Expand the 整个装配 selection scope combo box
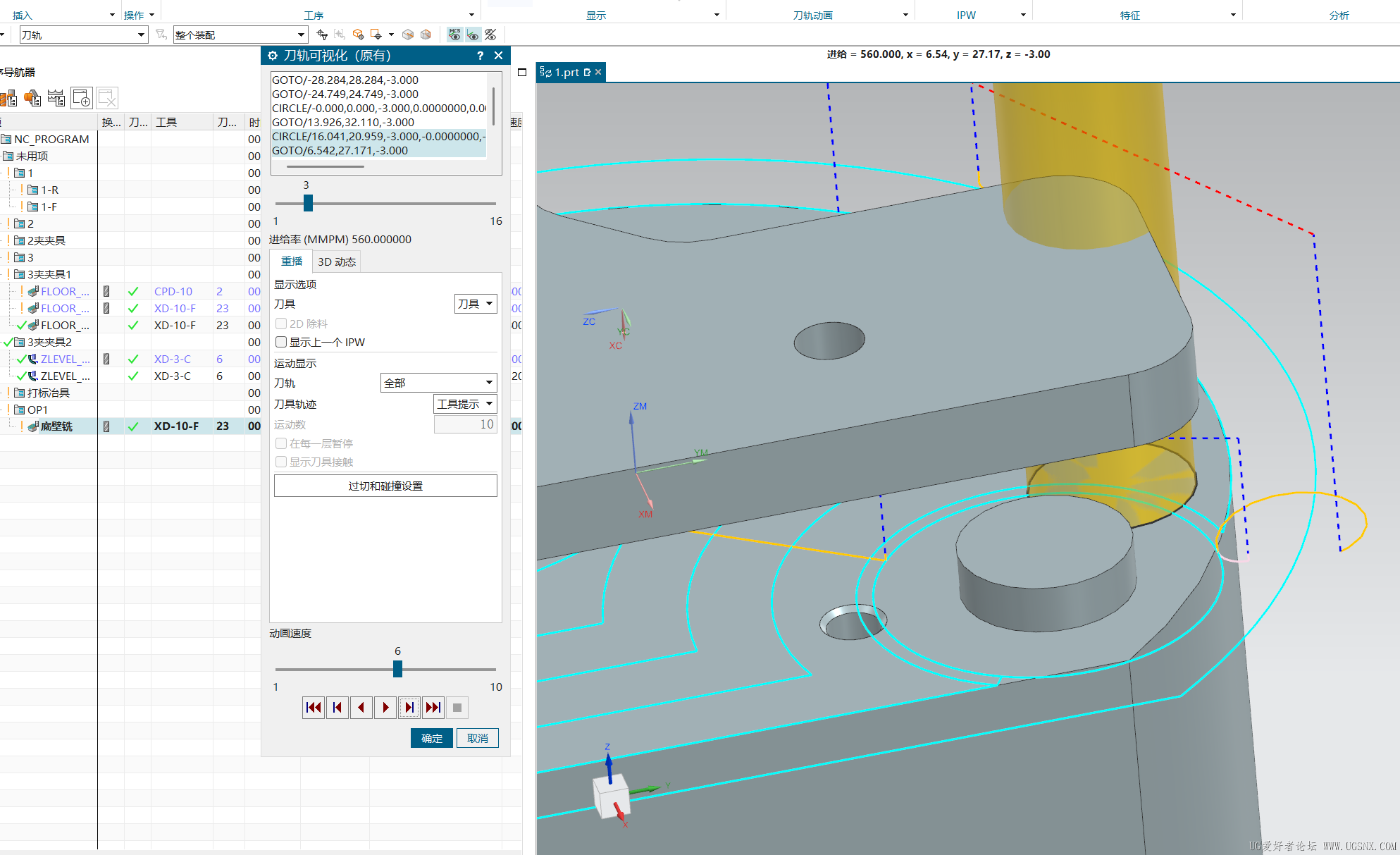 pos(301,35)
